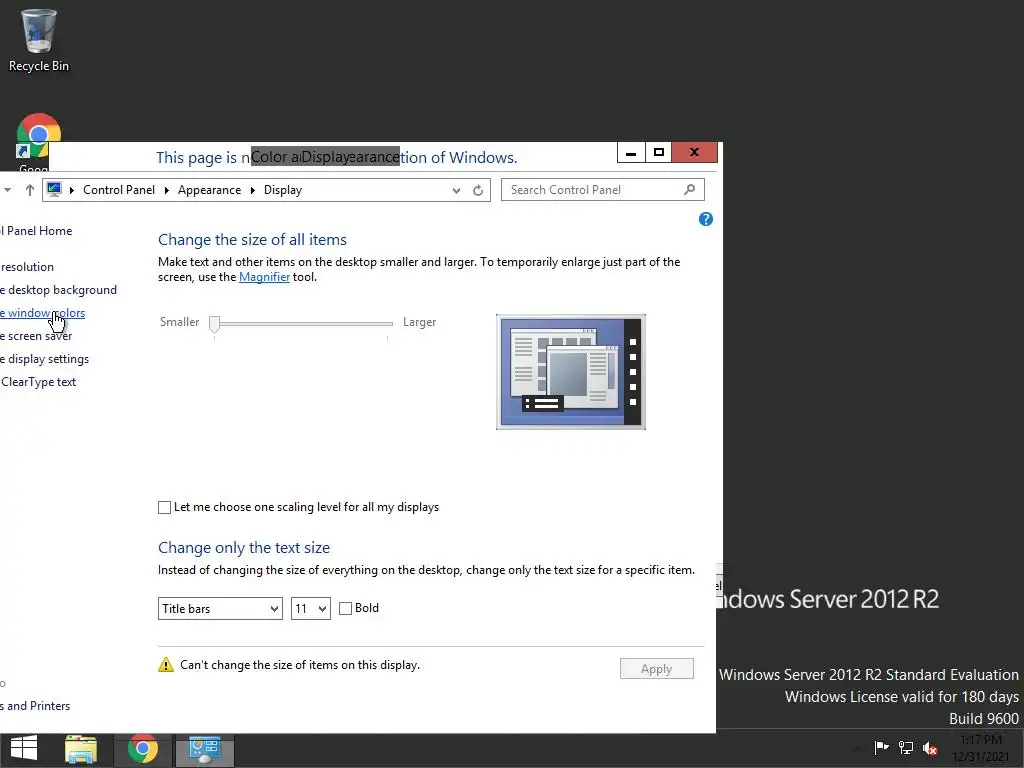Image resolution: width=1024 pixels, height=768 pixels.
Task: Go to Appearance breadcrumb
Action: (209, 190)
